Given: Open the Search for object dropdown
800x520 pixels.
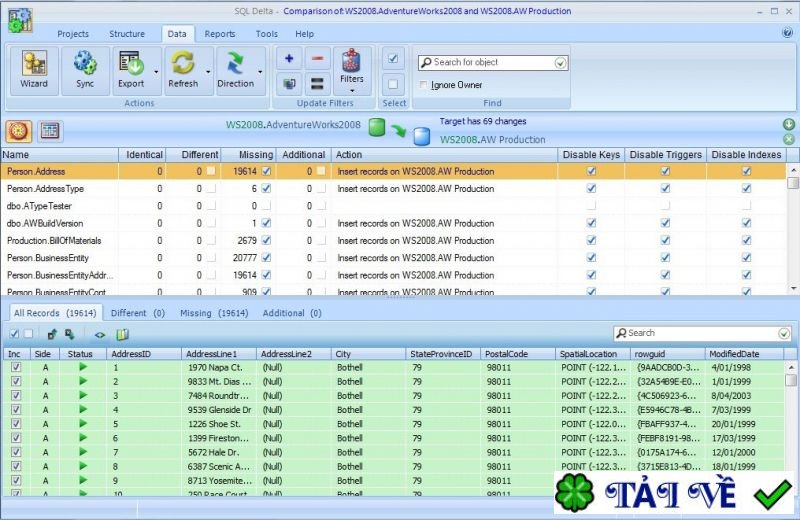Looking at the screenshot, I should pos(560,62).
